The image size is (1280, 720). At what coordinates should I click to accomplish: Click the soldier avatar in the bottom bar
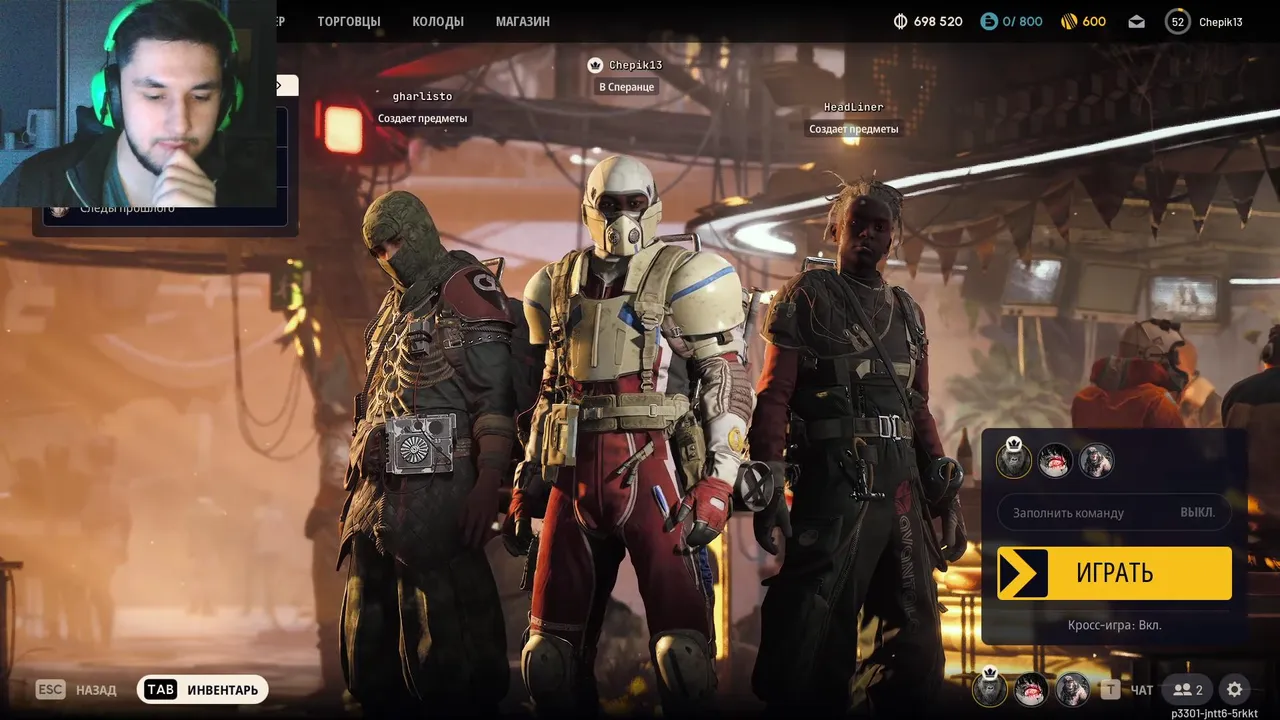click(1073, 689)
